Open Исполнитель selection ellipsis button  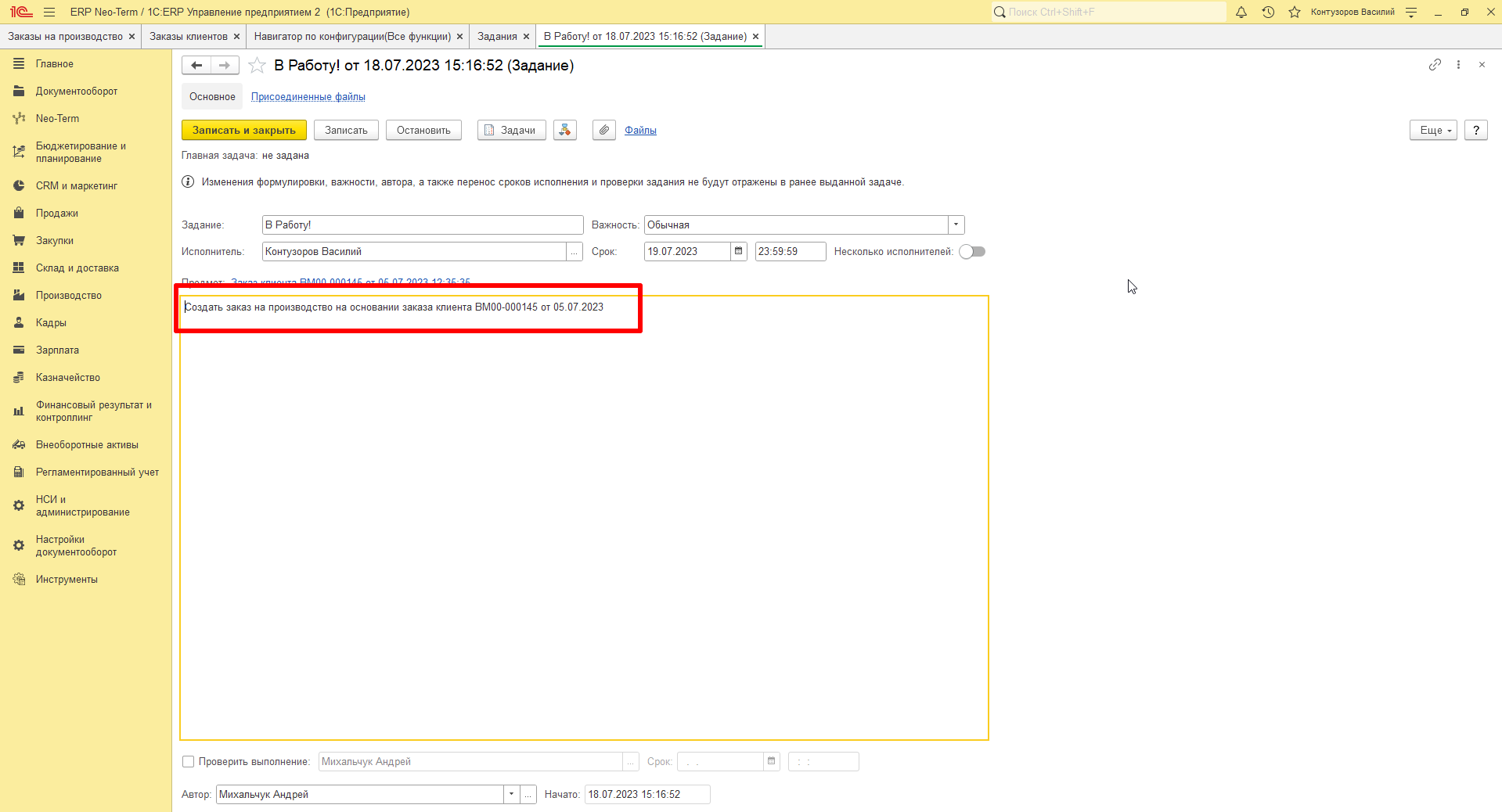coord(575,251)
